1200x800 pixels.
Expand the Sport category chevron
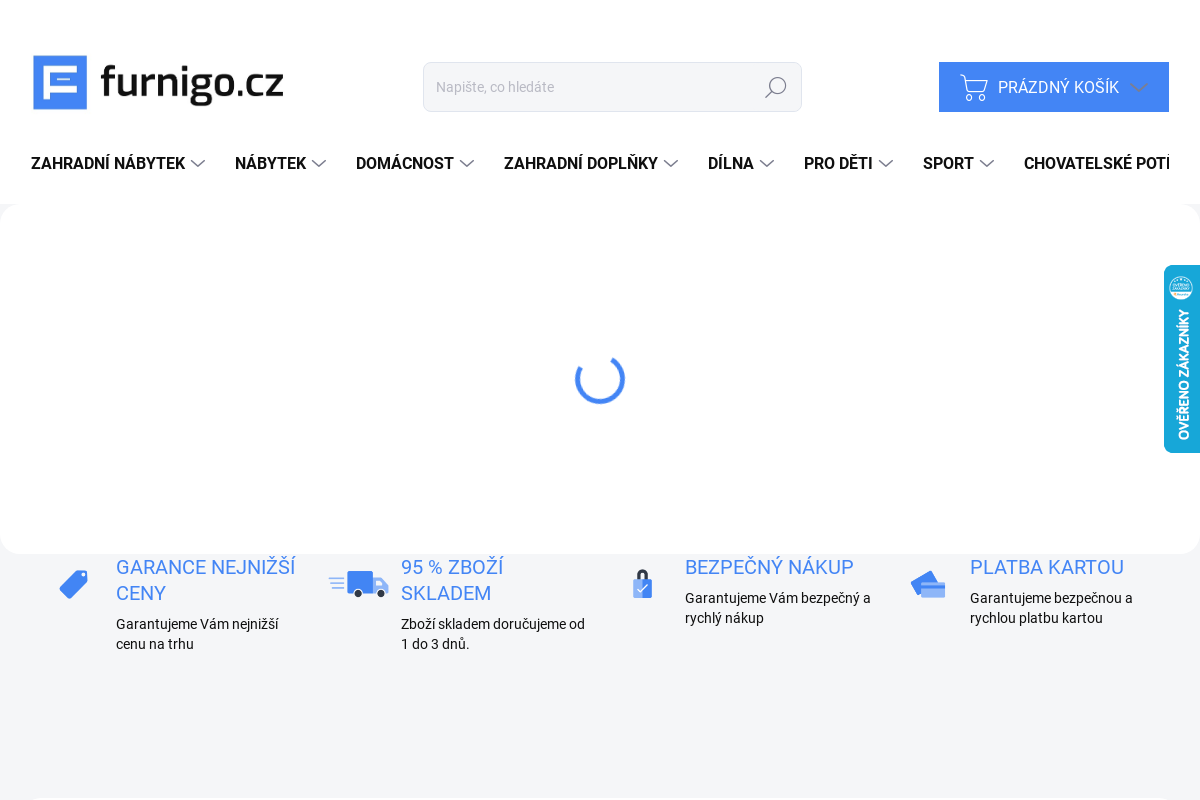(987, 163)
